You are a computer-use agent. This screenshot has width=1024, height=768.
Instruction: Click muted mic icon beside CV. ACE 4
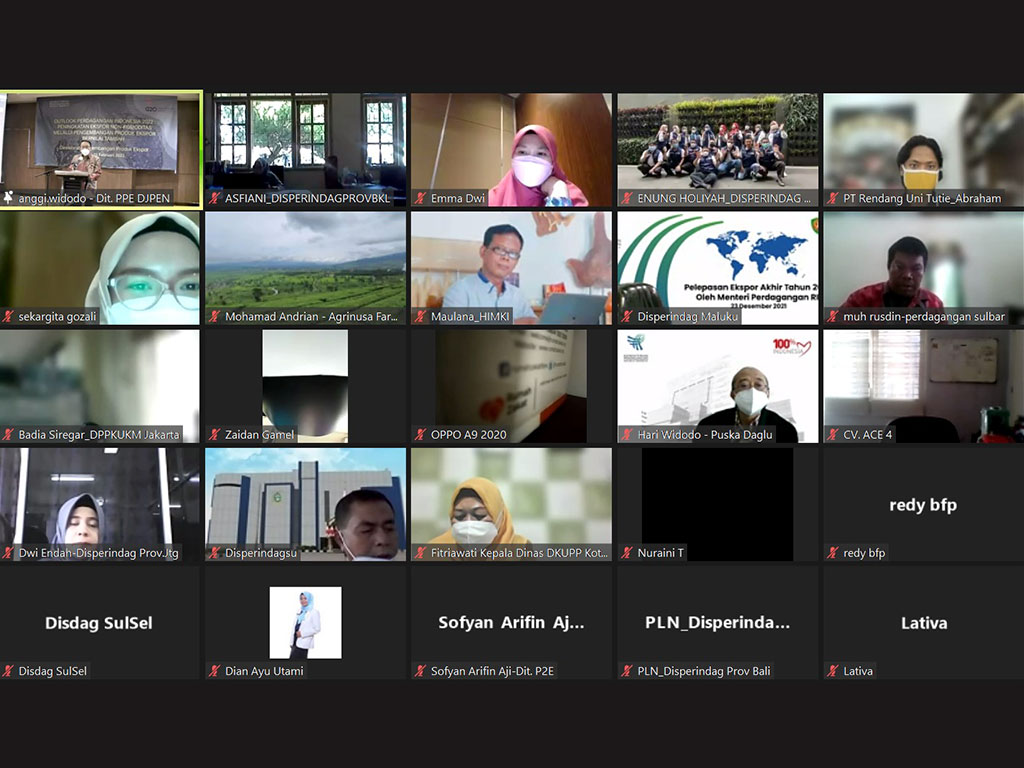(x=833, y=435)
